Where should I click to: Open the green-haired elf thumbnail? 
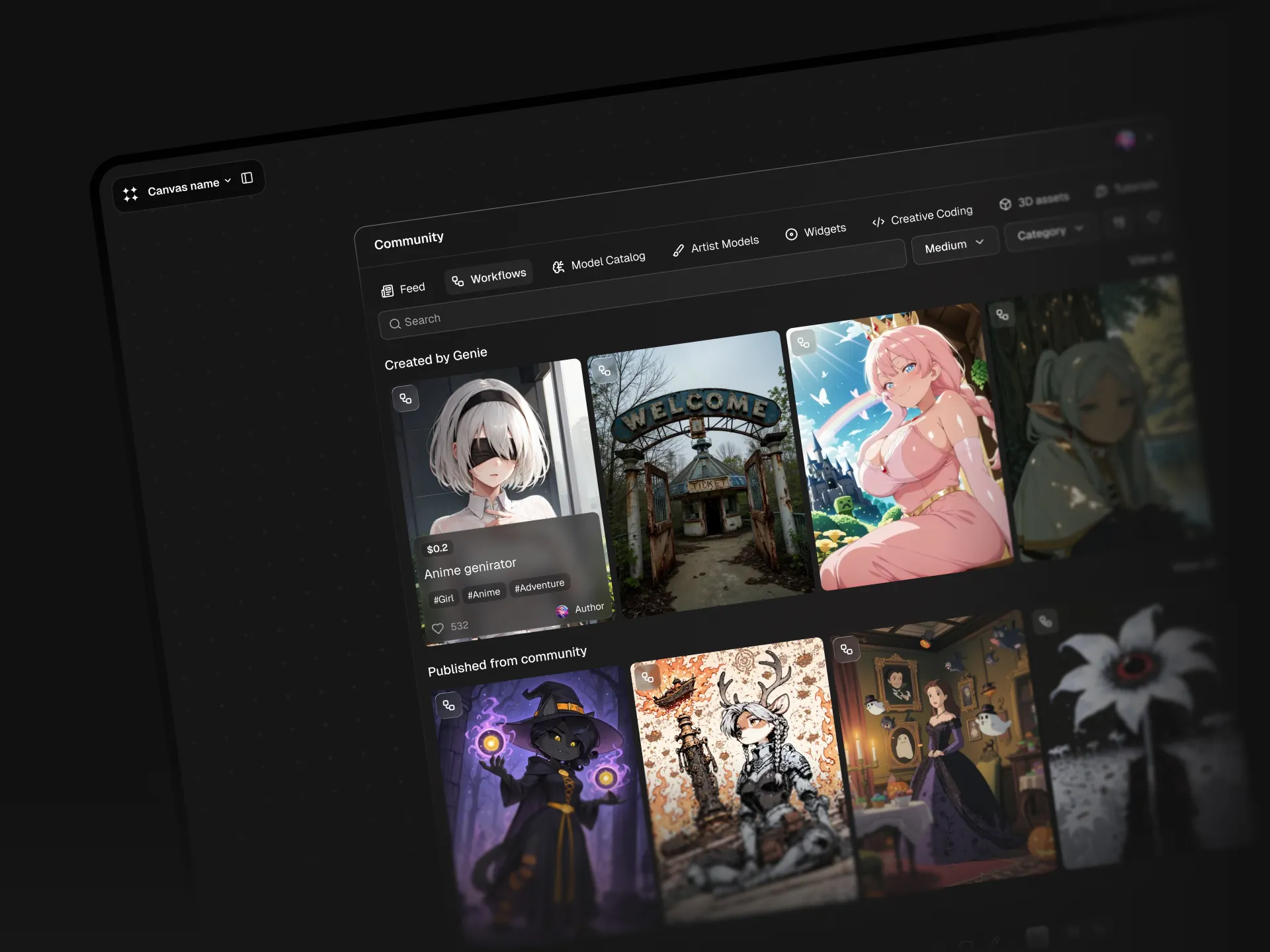click(1099, 420)
